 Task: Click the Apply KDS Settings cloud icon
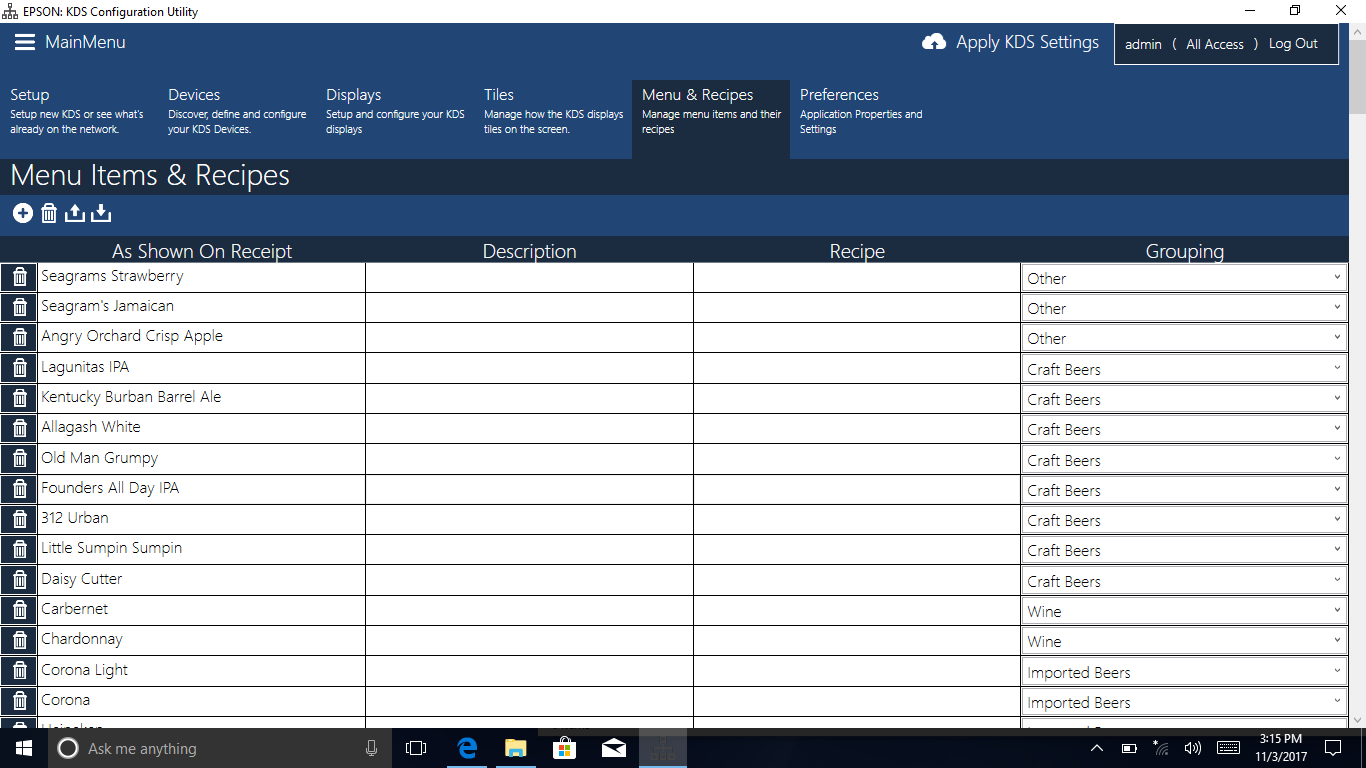pyautogui.click(x=933, y=42)
